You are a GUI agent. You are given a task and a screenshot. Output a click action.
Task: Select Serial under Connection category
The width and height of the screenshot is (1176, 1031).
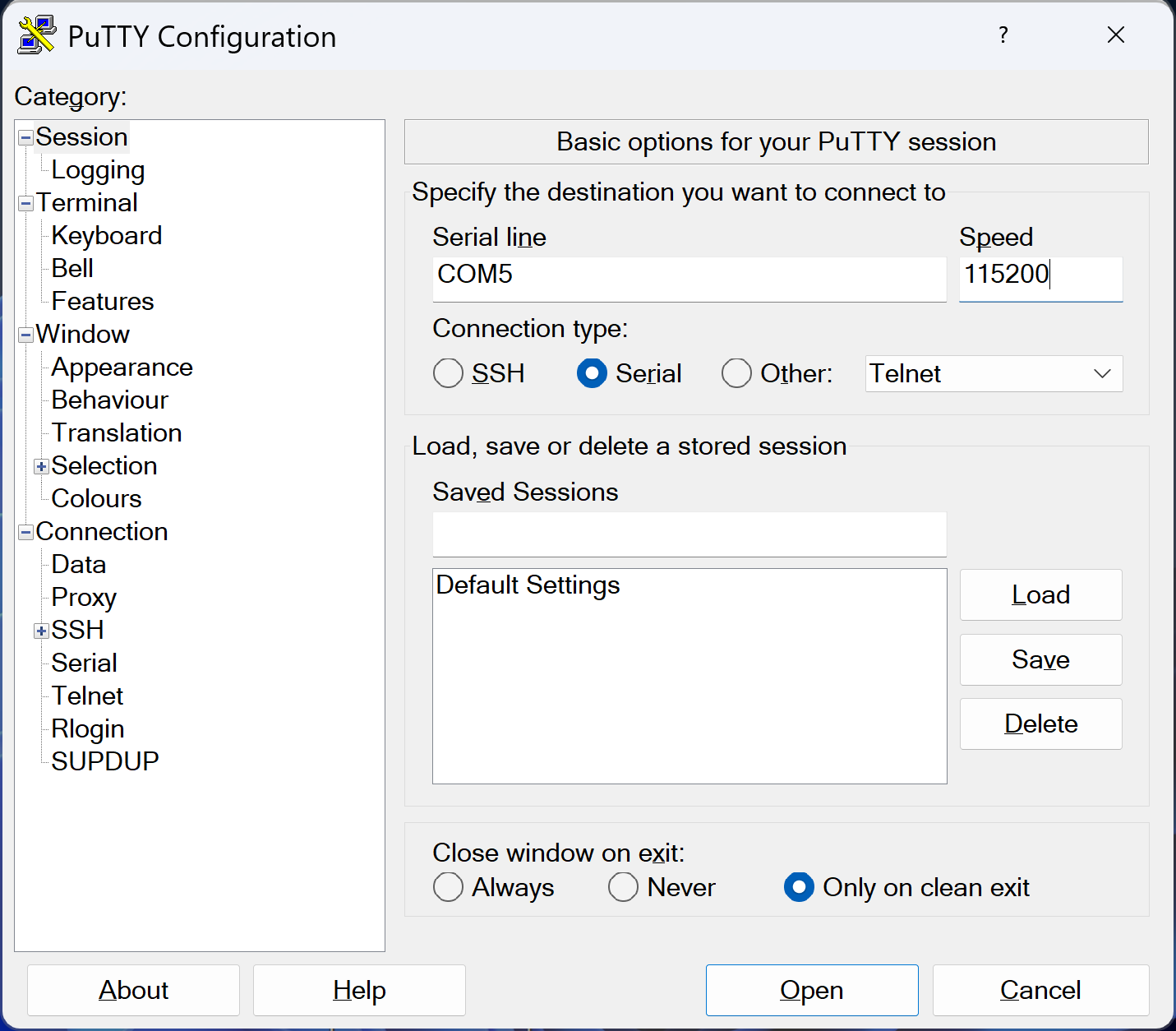84,663
